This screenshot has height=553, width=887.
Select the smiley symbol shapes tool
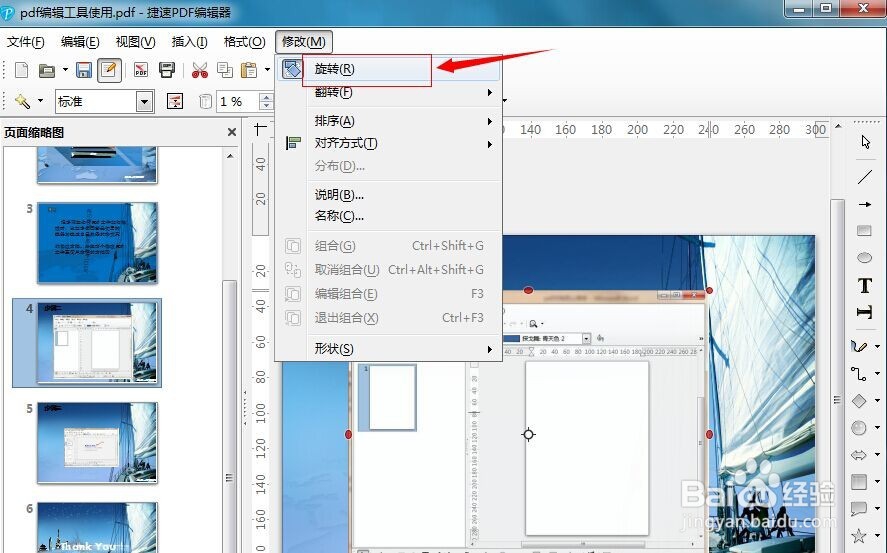coord(859,428)
